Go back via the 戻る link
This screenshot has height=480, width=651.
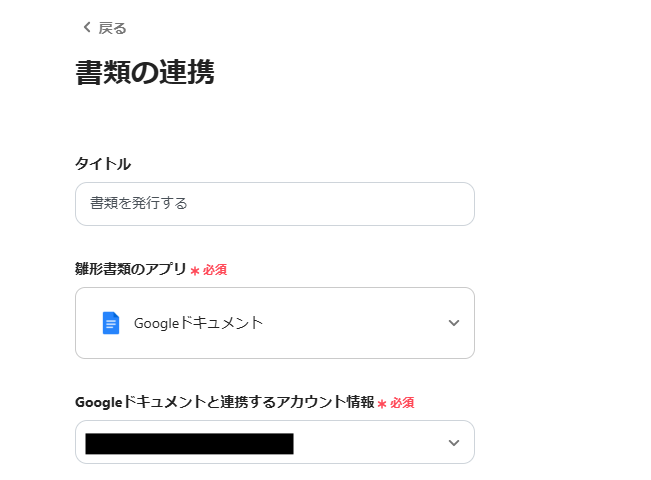coord(112,28)
